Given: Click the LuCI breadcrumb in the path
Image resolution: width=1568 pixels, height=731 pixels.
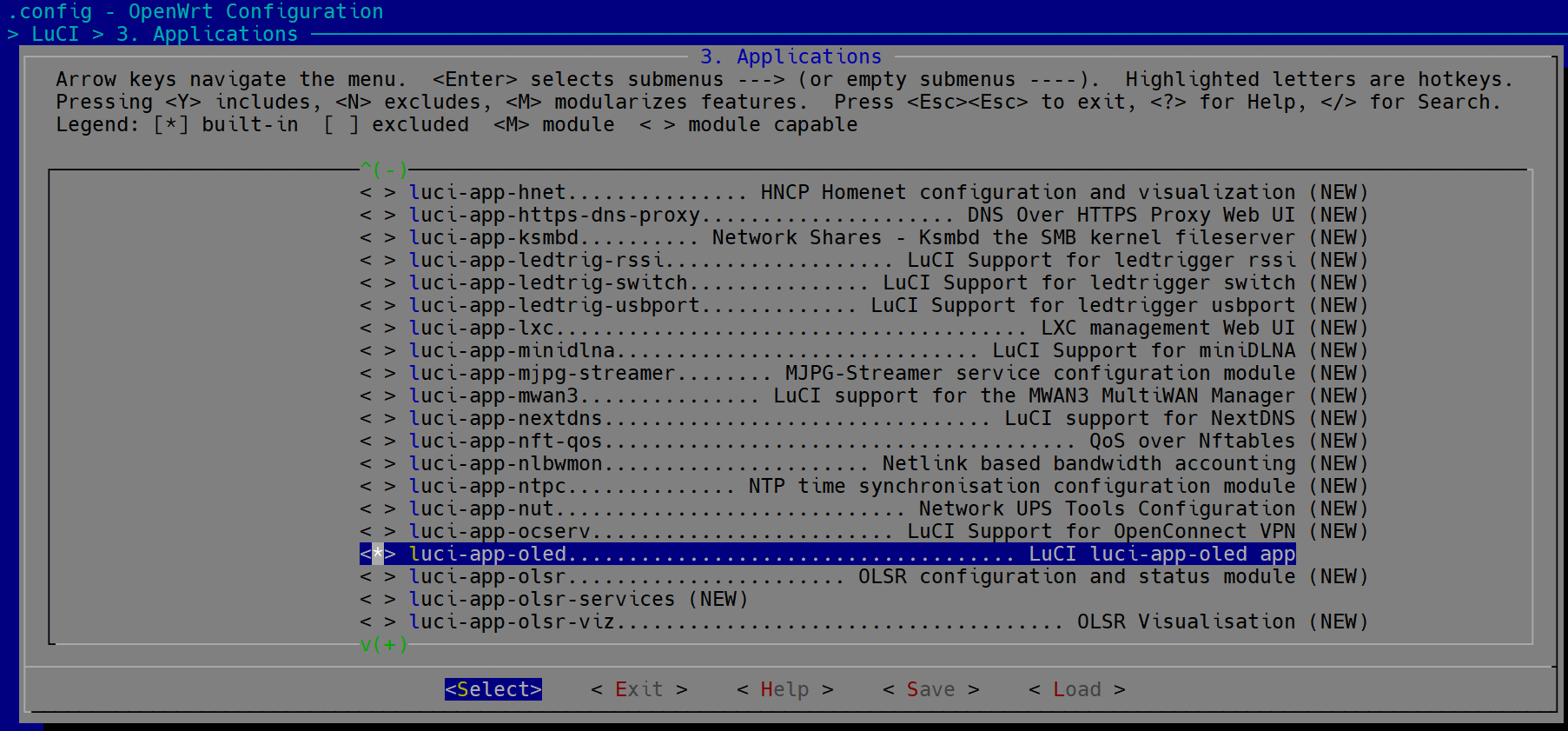Looking at the screenshot, I should click(x=55, y=34).
